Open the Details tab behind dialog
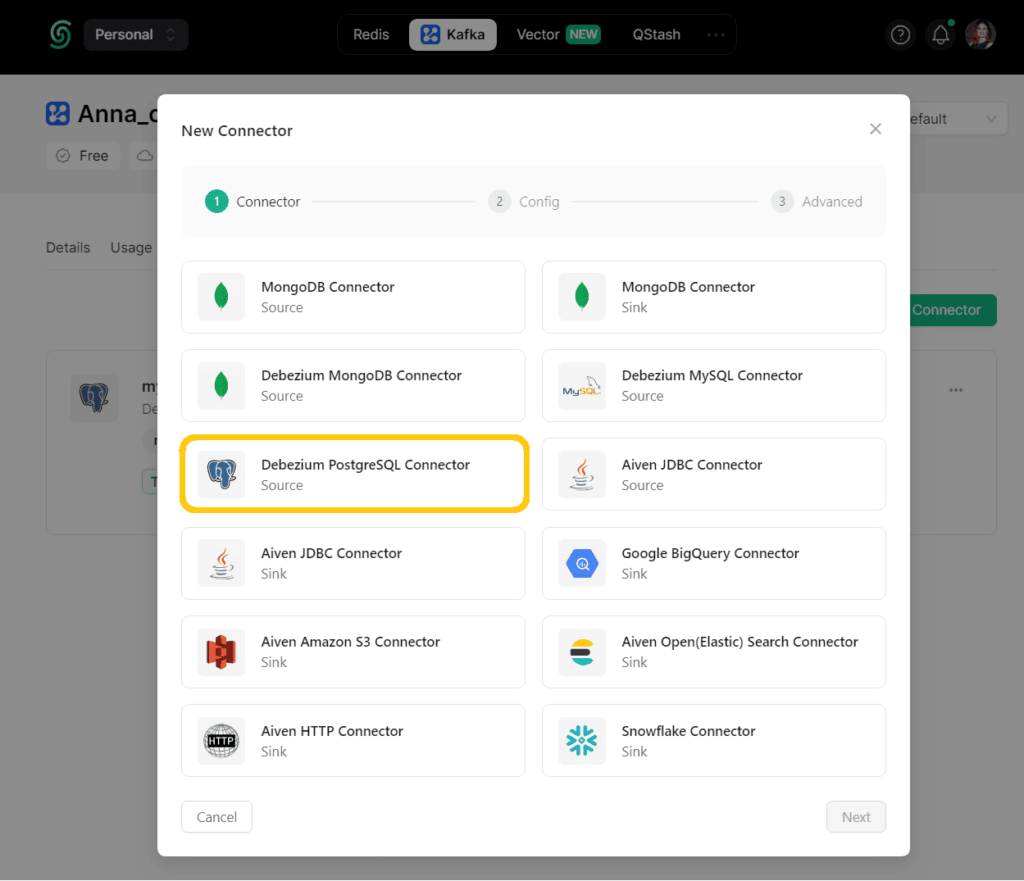This screenshot has width=1024, height=881. point(68,248)
